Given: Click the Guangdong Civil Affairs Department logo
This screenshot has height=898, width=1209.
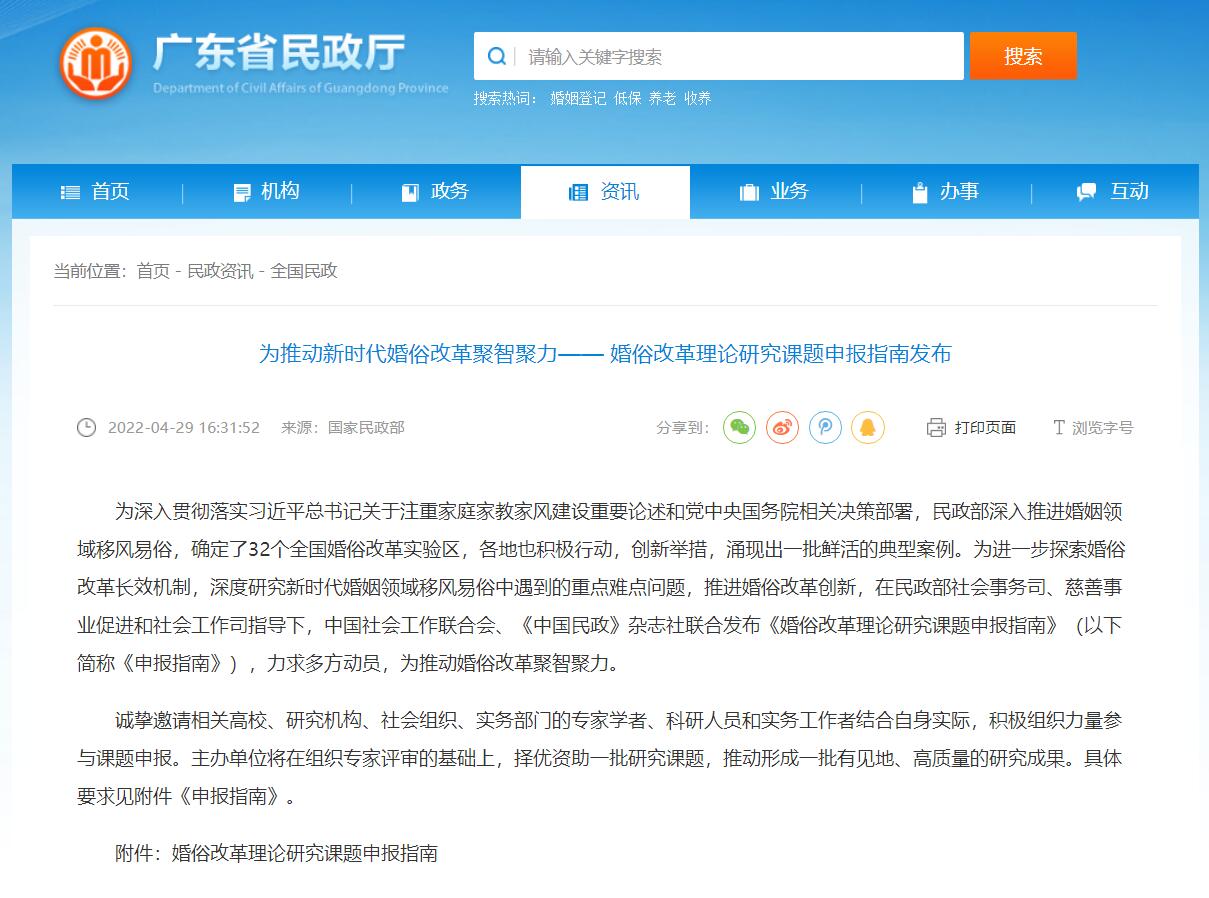Looking at the screenshot, I should 95,62.
